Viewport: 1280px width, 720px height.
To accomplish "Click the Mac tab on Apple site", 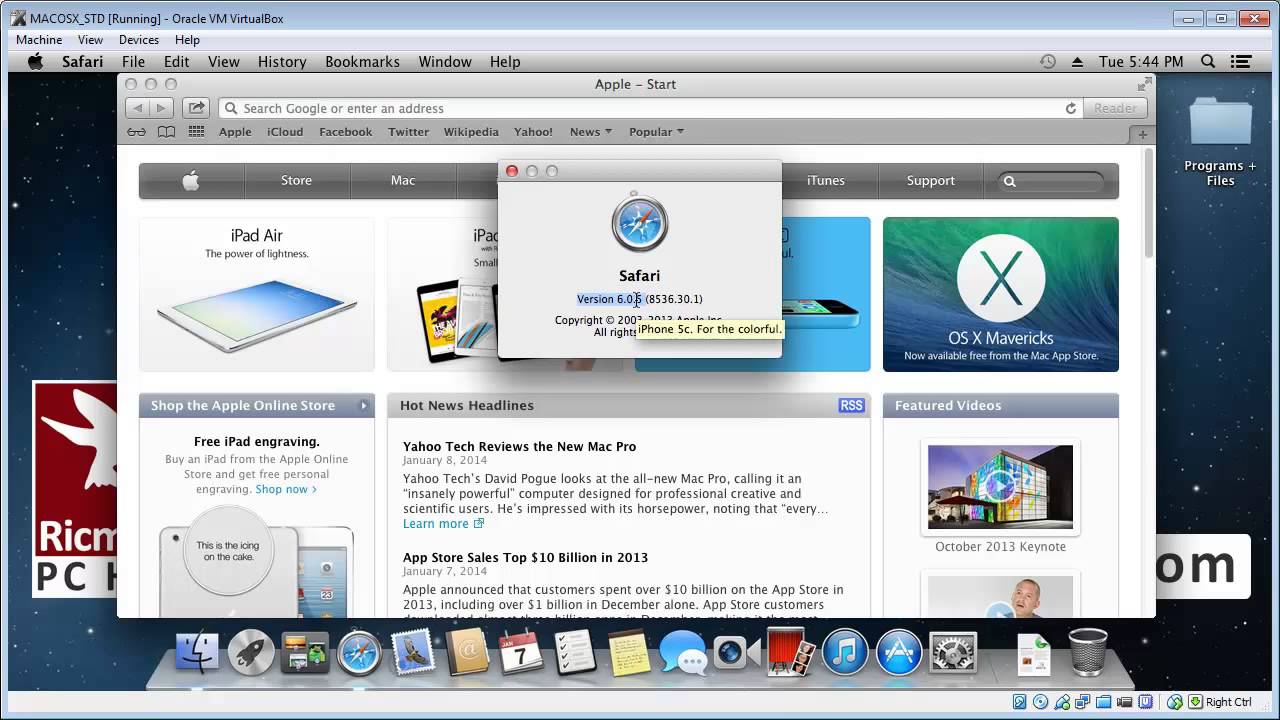I will (403, 181).
